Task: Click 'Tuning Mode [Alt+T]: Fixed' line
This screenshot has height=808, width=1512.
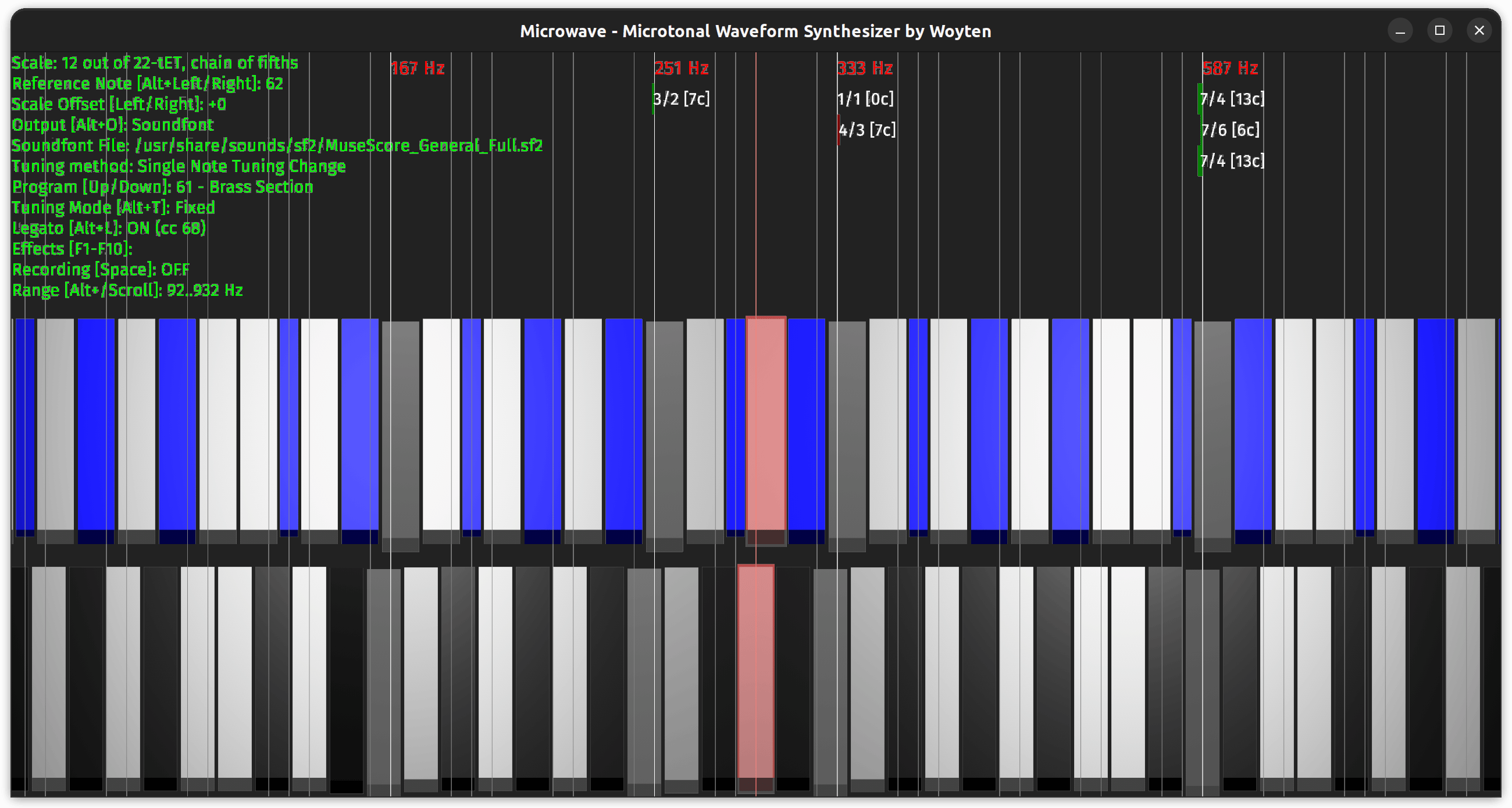Action: 114,208
